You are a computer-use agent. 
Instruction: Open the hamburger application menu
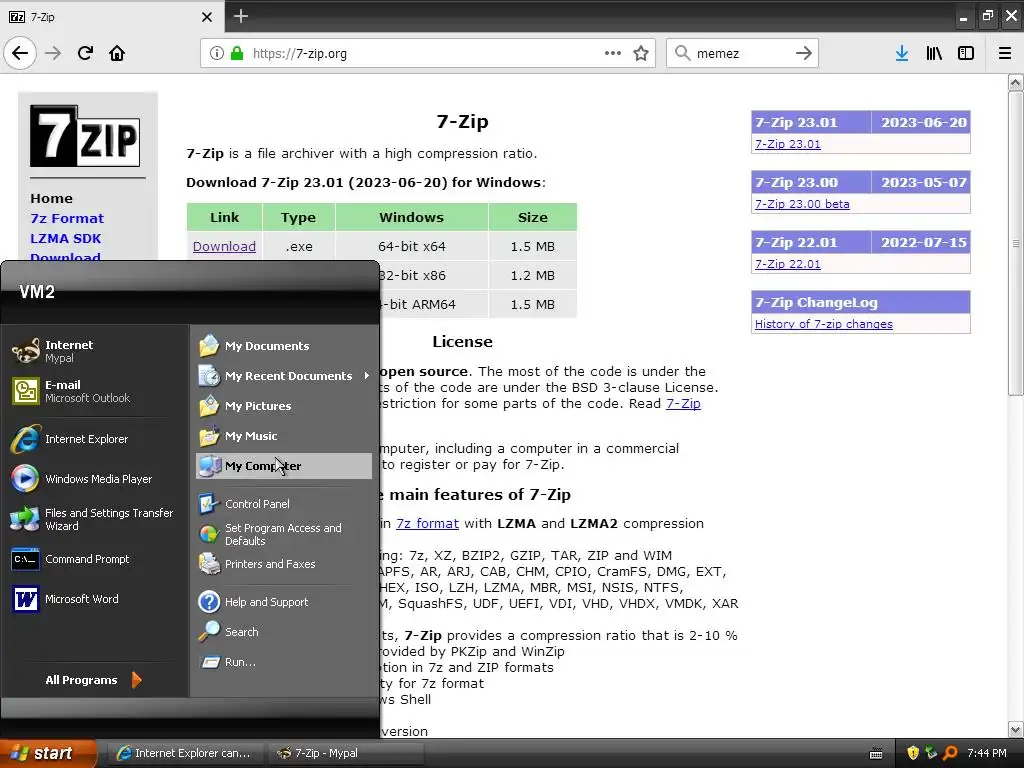click(1004, 53)
